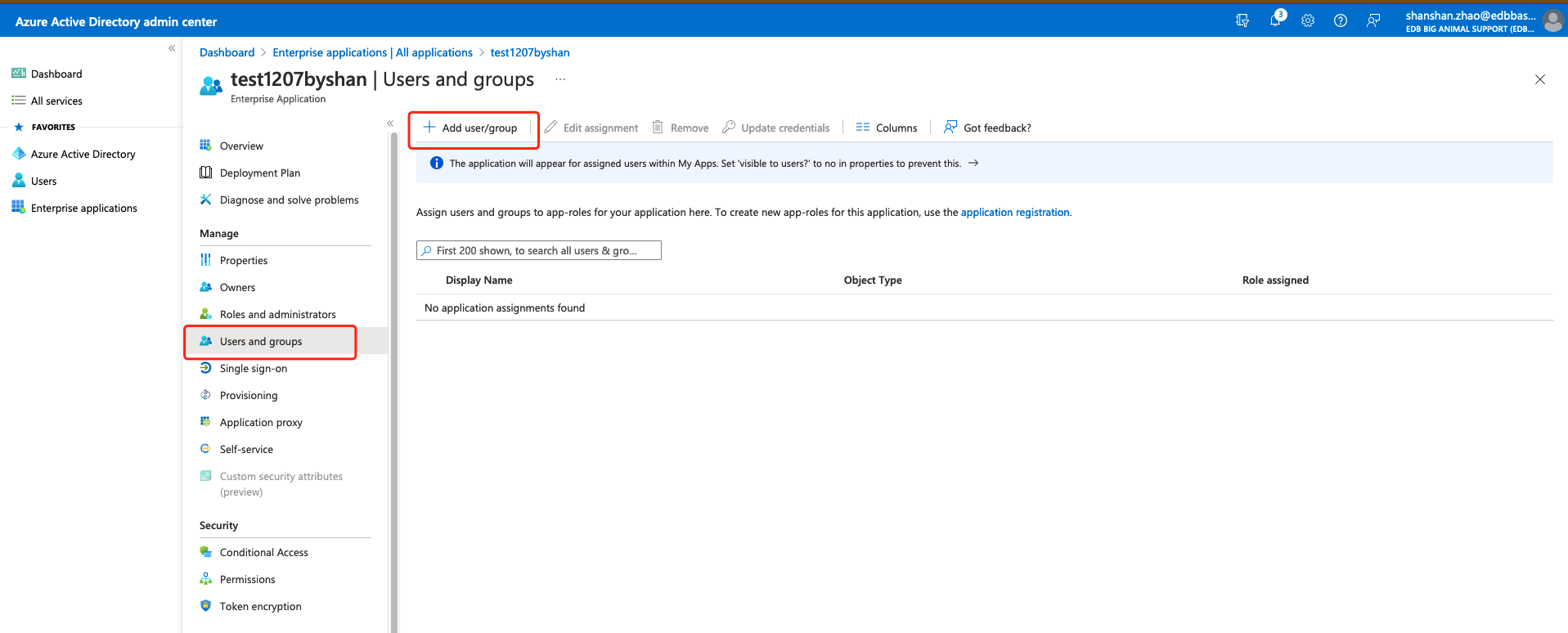Click the Dashboard breadcrumb link

pyautogui.click(x=227, y=52)
